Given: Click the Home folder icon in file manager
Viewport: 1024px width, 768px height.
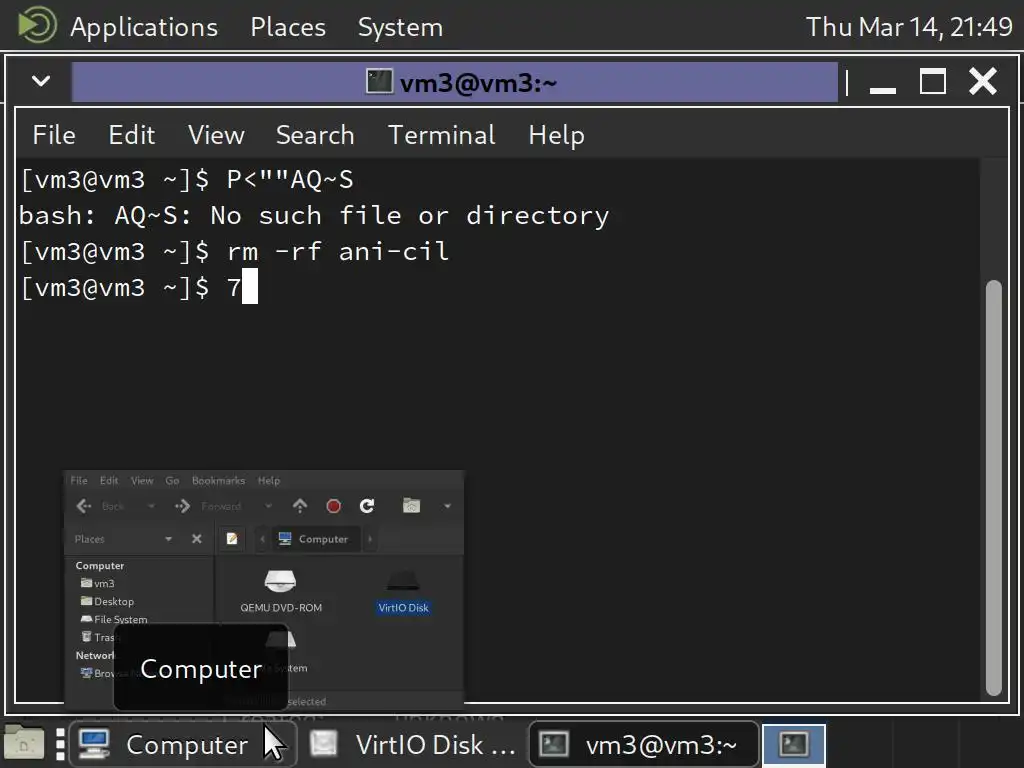Looking at the screenshot, I should pos(411,505).
